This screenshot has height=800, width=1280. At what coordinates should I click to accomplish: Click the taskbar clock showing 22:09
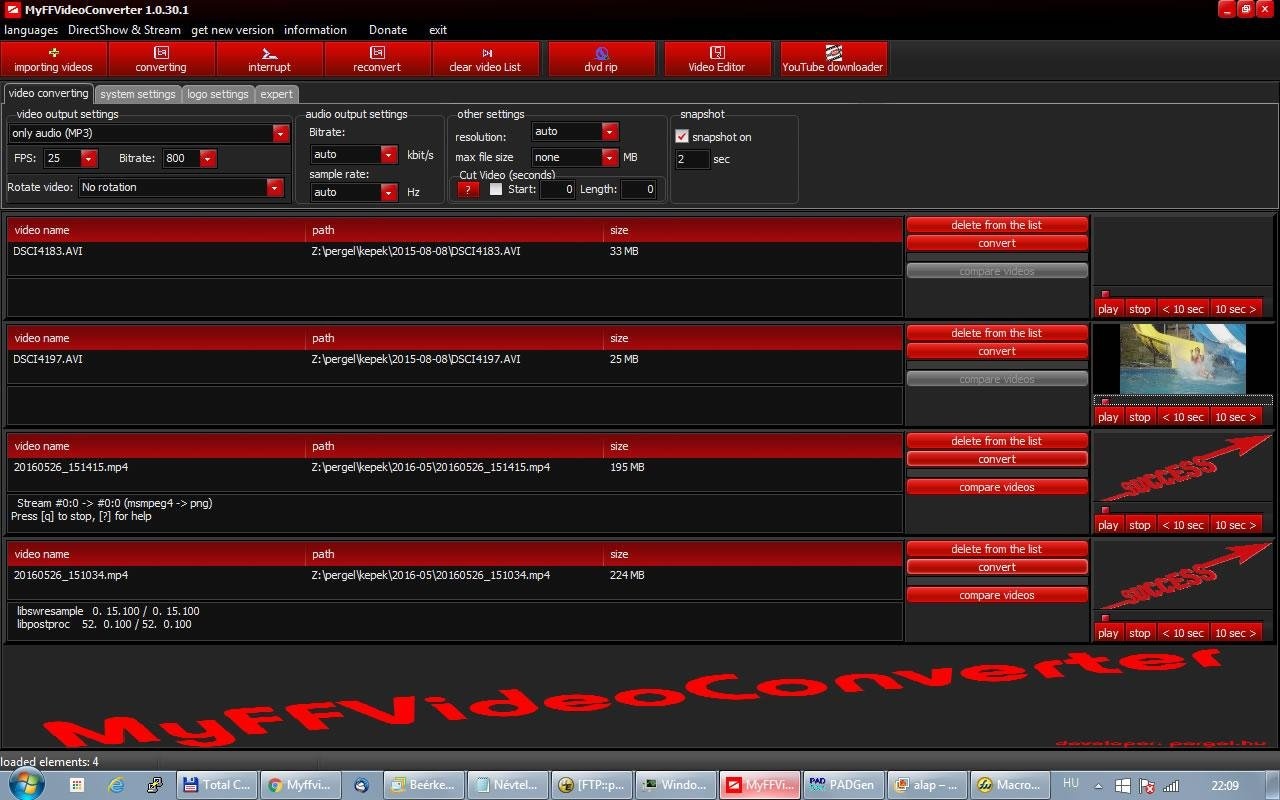click(x=1225, y=785)
